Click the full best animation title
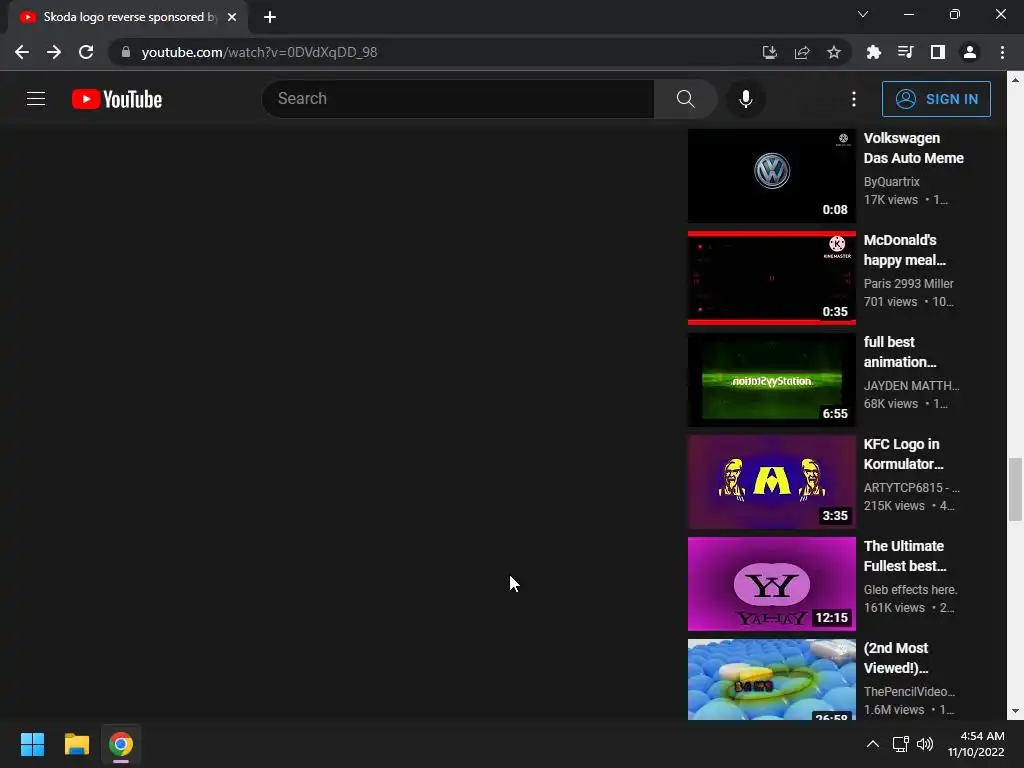Image resolution: width=1024 pixels, height=768 pixels. pyautogui.click(x=900, y=352)
